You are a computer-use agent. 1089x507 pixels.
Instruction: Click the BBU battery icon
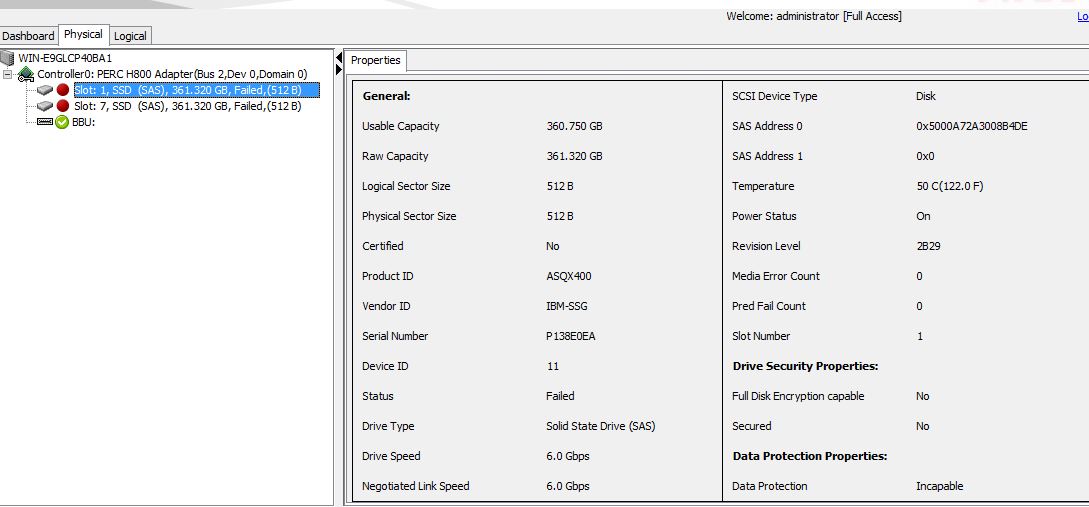click(x=45, y=122)
